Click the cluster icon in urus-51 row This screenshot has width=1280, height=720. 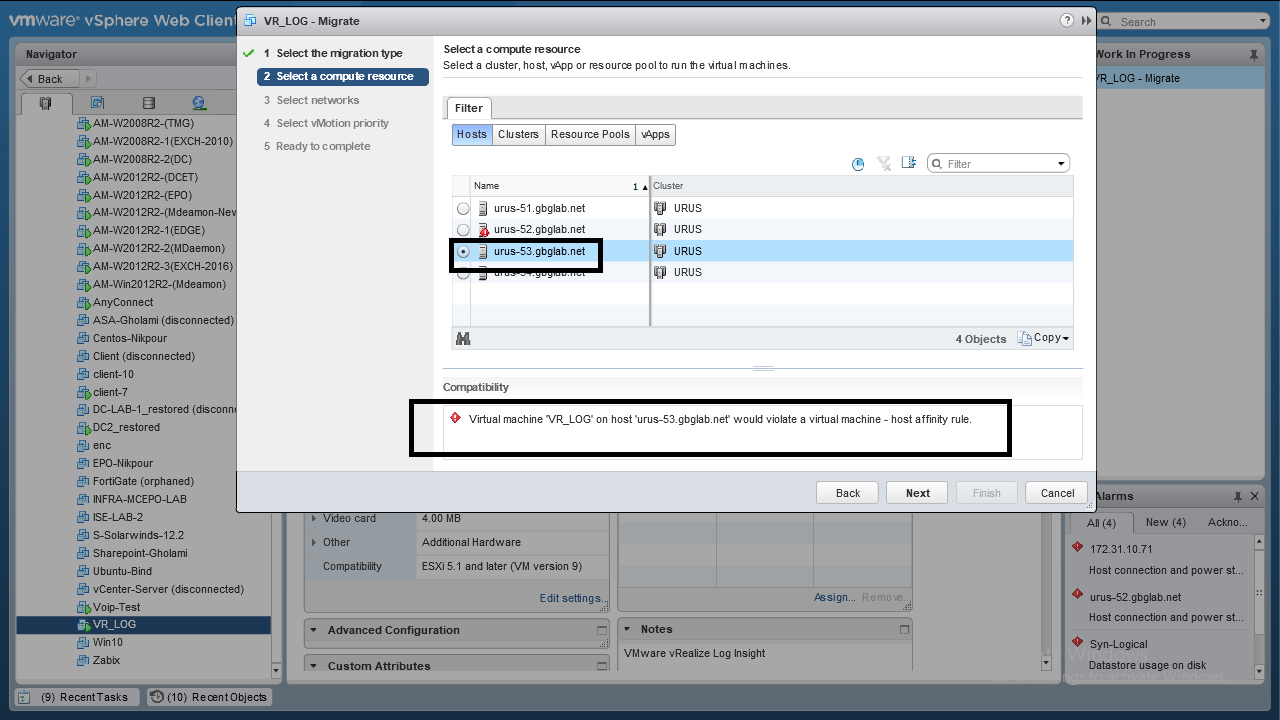pos(661,208)
